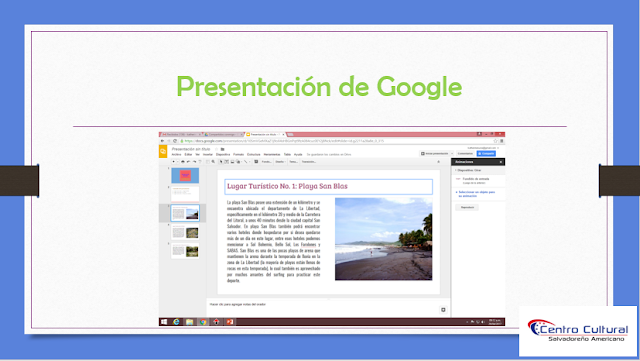Click the print icon in toolbar

pyautogui.click(x=182, y=162)
